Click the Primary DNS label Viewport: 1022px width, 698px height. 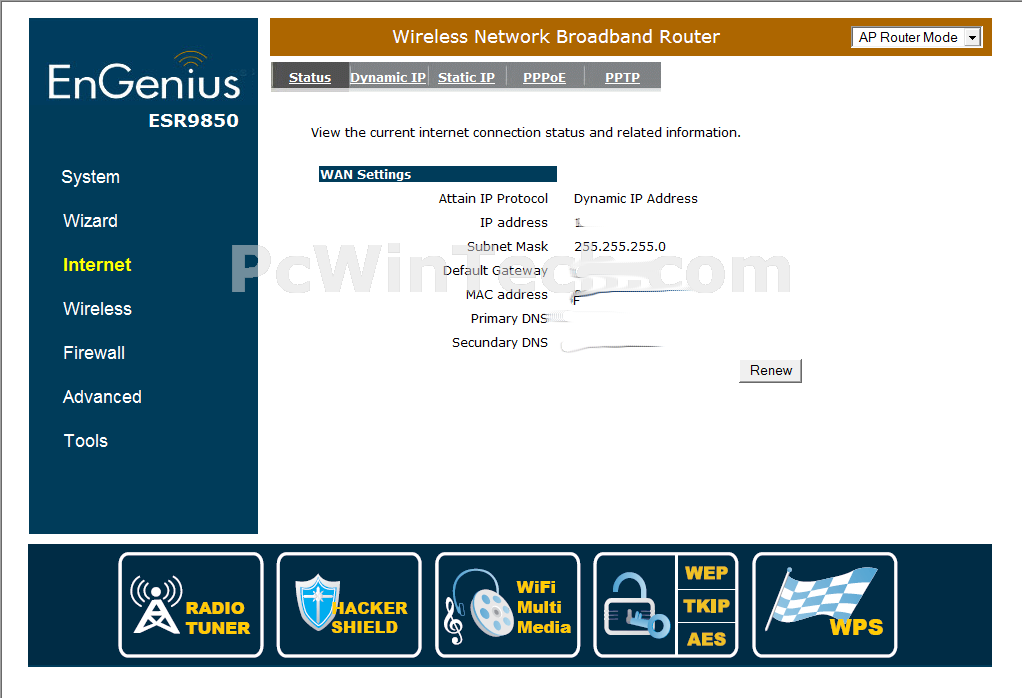509,319
